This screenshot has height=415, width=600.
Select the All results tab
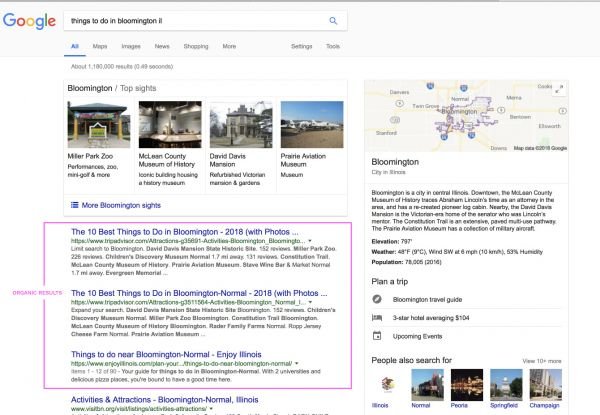coord(75,46)
